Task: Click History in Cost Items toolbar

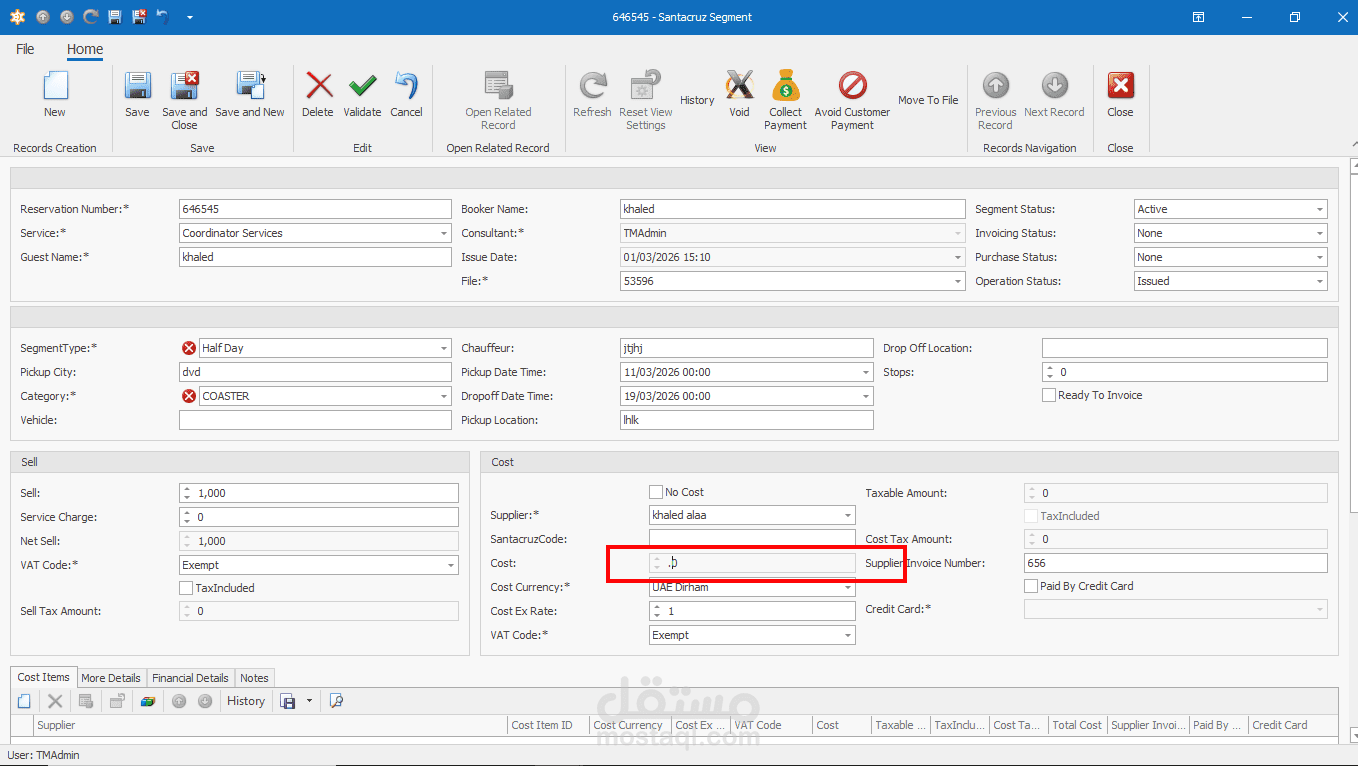Action: pos(246,701)
